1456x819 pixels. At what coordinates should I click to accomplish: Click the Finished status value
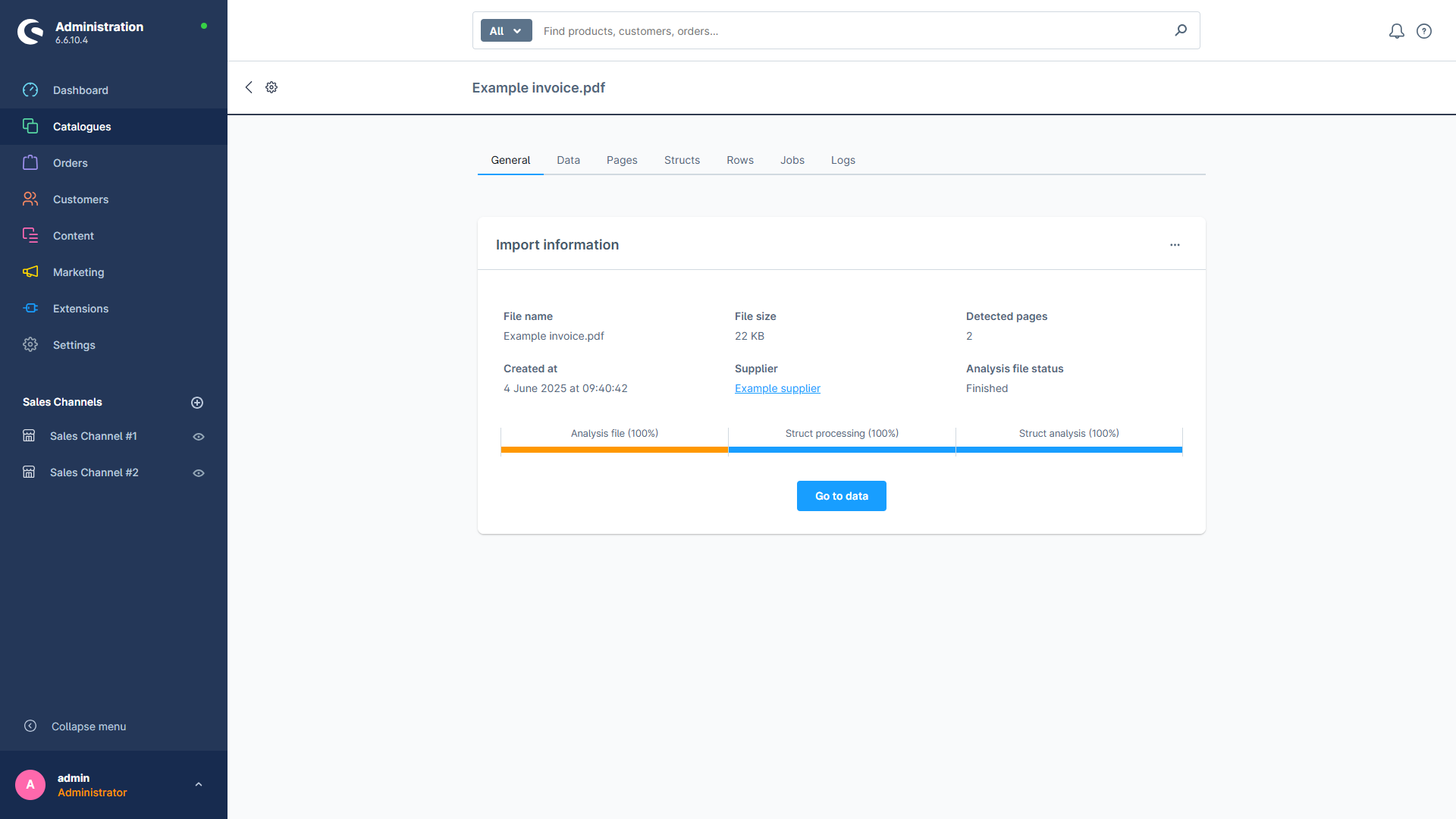[987, 388]
